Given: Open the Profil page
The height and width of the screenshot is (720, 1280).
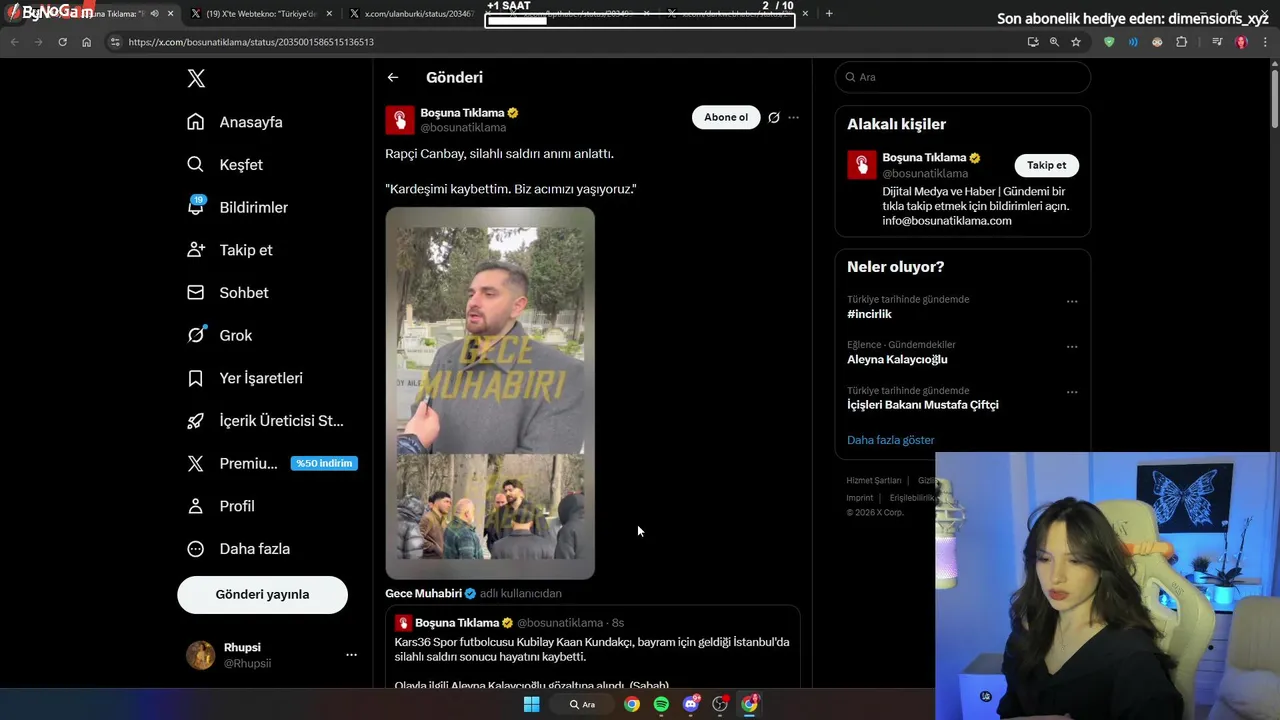Looking at the screenshot, I should point(220,506).
